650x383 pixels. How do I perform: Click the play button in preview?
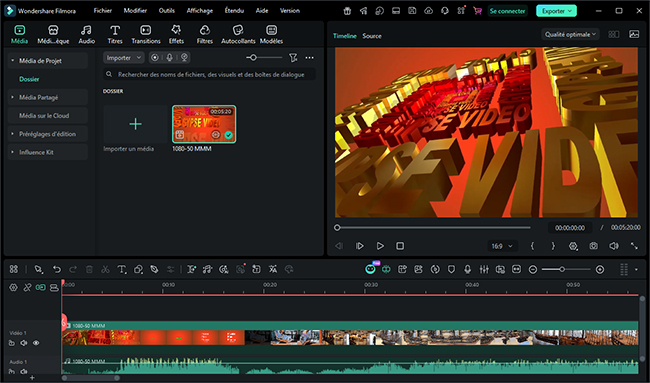(x=380, y=246)
